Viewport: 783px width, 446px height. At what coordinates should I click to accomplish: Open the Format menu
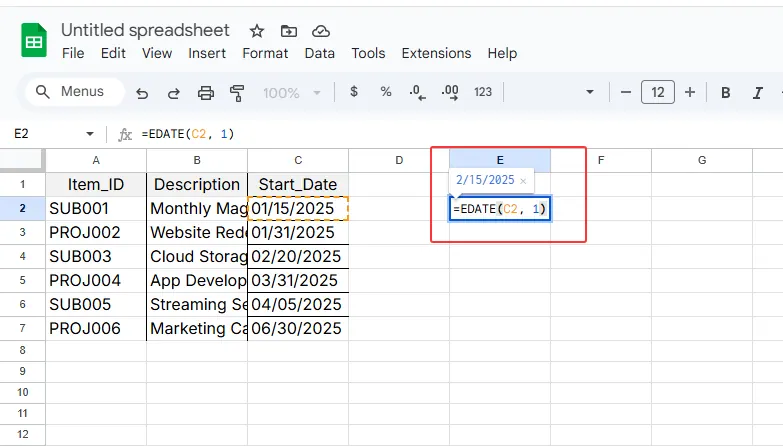tap(265, 53)
